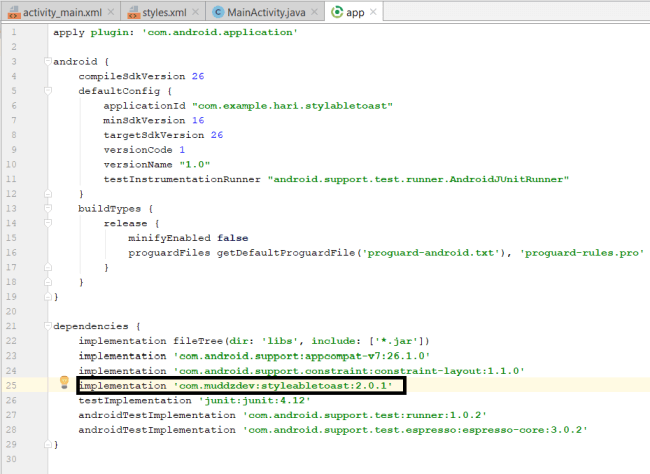Collapse the defaultConfig block at line 5
650x474 pixels.
48,91
